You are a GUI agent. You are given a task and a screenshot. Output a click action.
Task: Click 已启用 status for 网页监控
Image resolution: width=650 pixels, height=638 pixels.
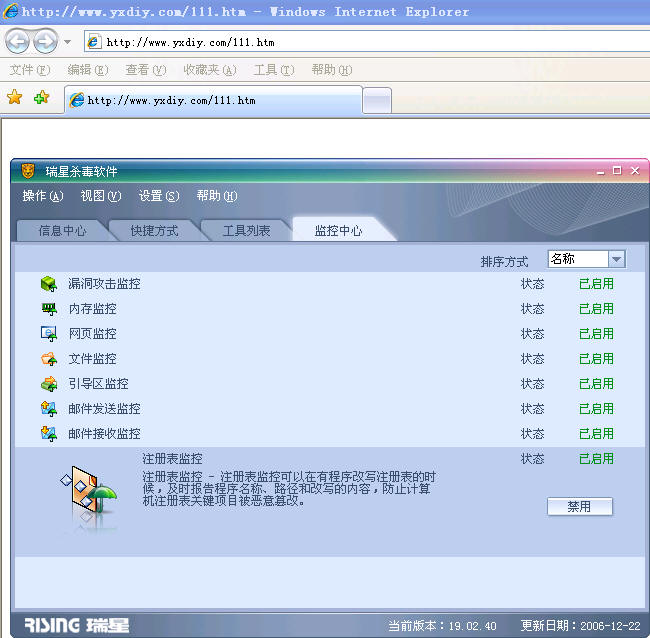tap(596, 334)
